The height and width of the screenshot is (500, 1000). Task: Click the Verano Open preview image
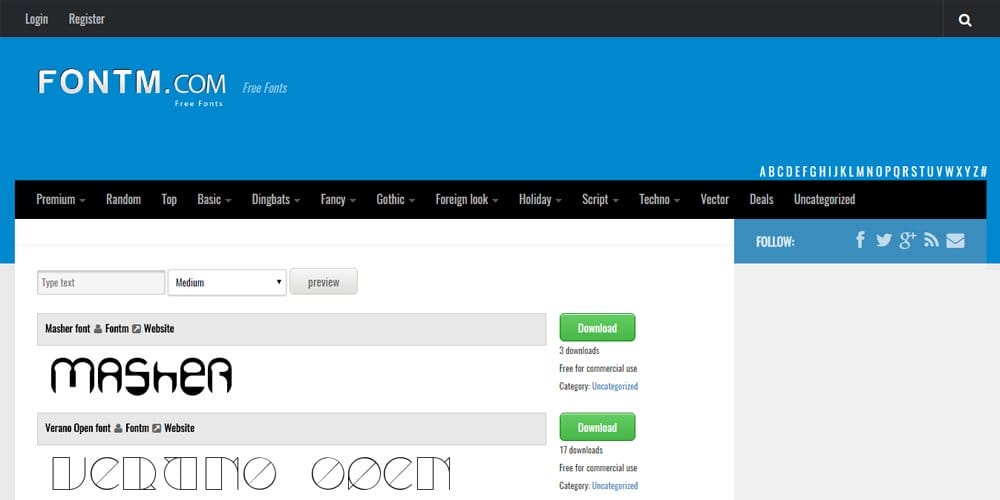(251, 473)
